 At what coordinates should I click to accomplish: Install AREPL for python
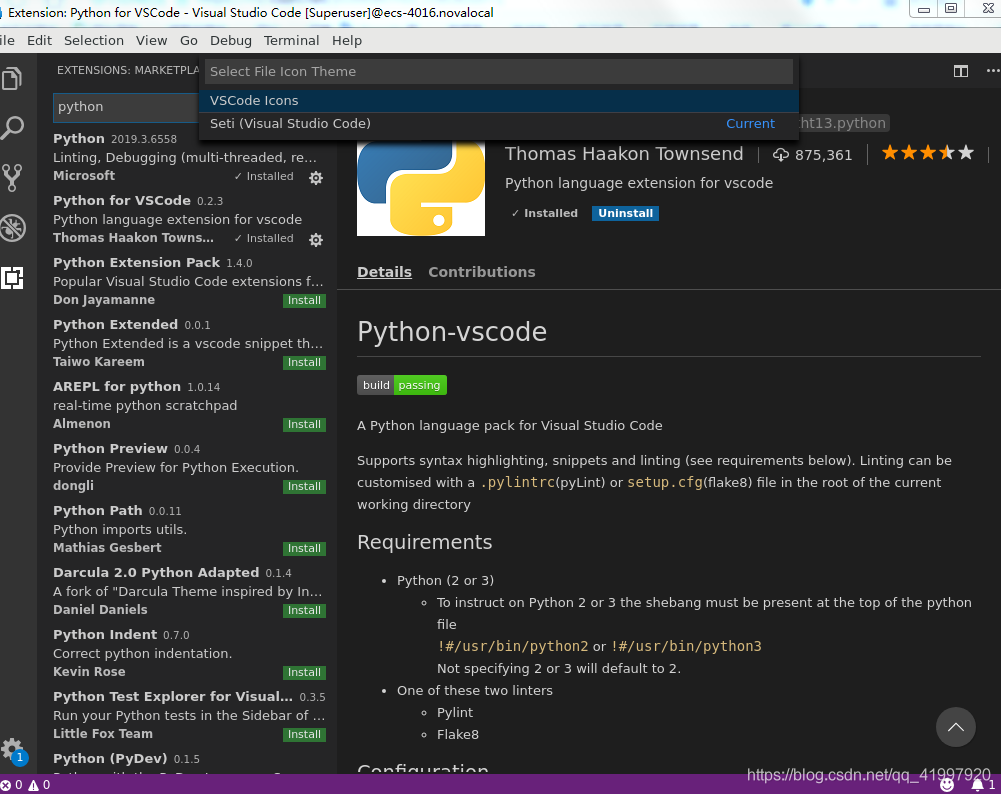click(x=305, y=424)
